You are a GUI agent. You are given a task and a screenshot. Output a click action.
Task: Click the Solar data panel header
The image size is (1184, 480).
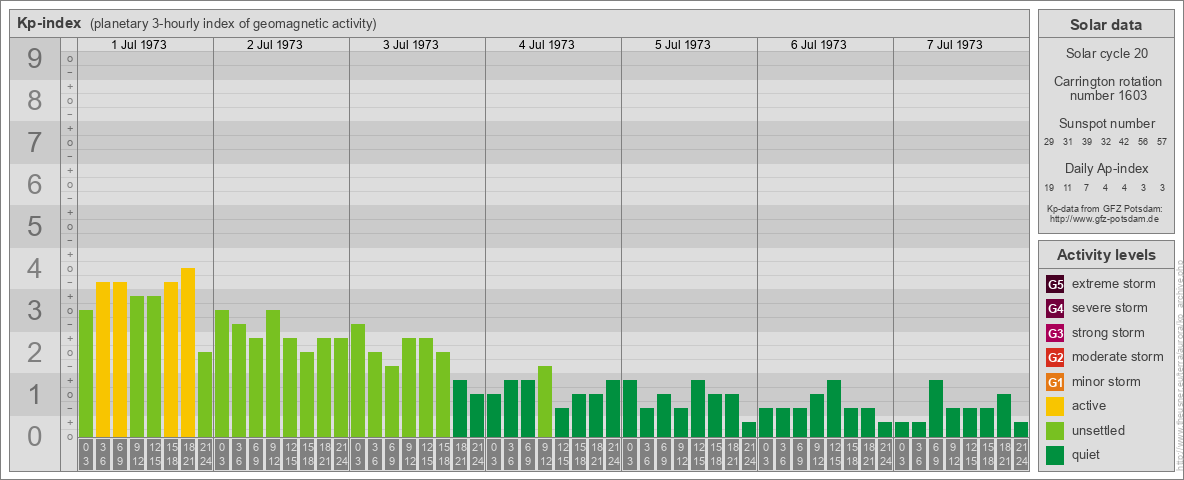tap(1105, 25)
